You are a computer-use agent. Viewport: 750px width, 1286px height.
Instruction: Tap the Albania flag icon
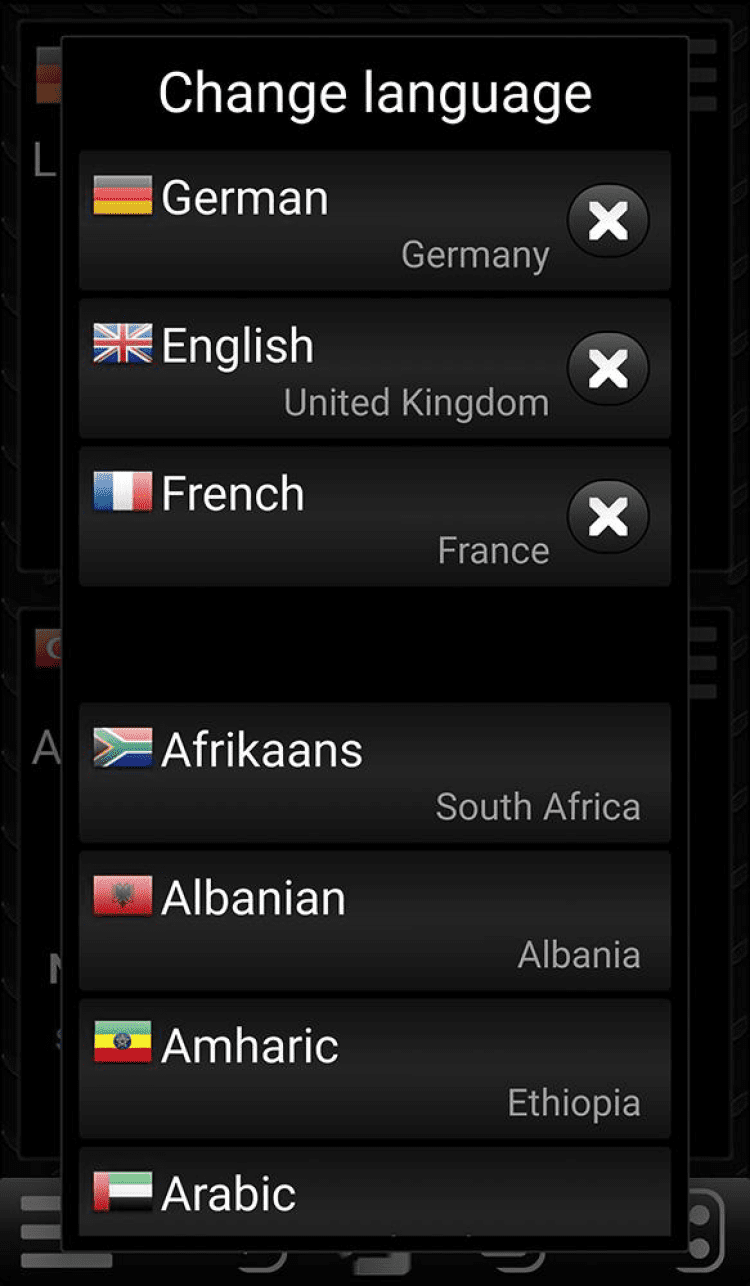(x=123, y=896)
